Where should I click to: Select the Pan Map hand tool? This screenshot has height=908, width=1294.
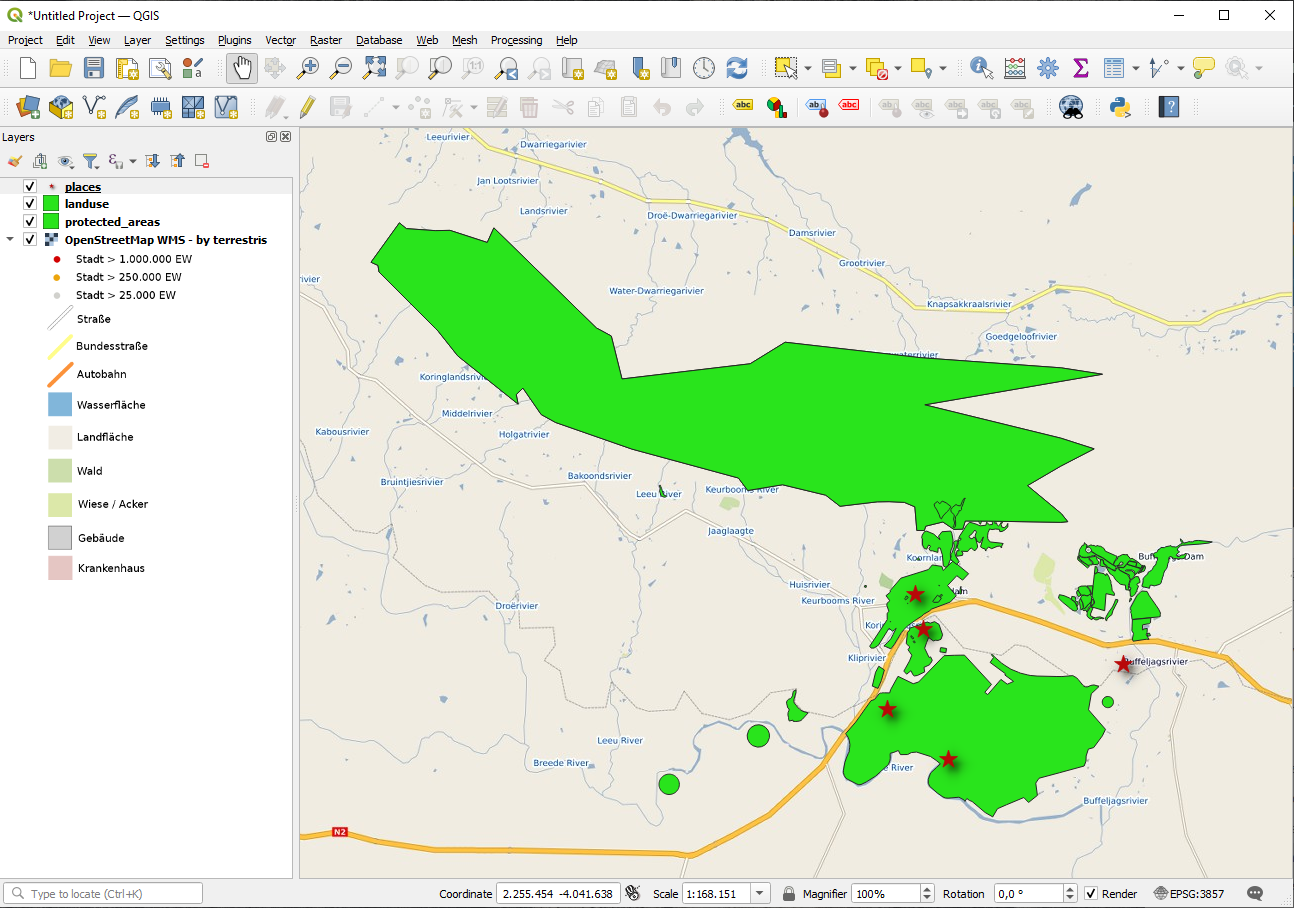click(x=241, y=68)
